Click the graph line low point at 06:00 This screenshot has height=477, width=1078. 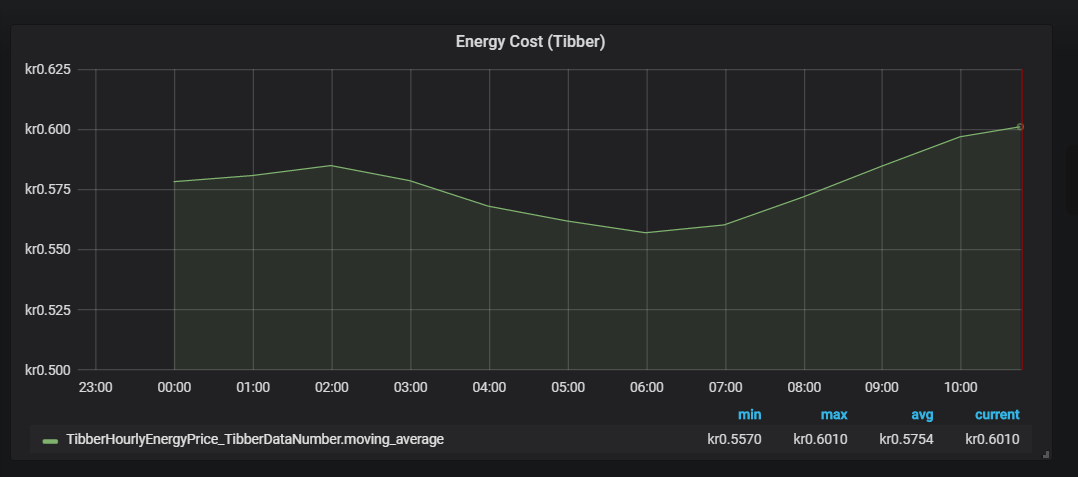[x=647, y=233]
